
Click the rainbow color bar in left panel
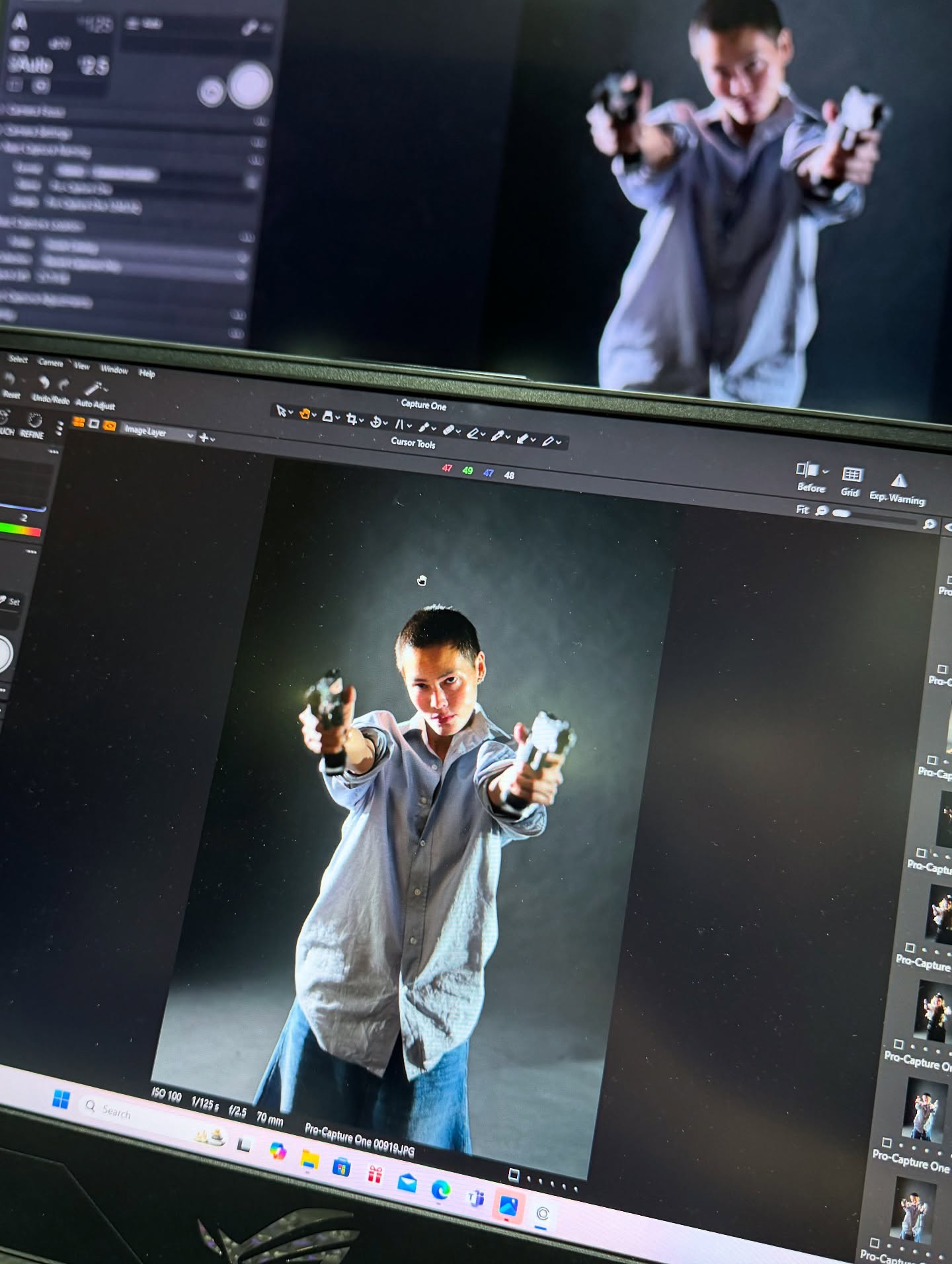pos(20,529)
